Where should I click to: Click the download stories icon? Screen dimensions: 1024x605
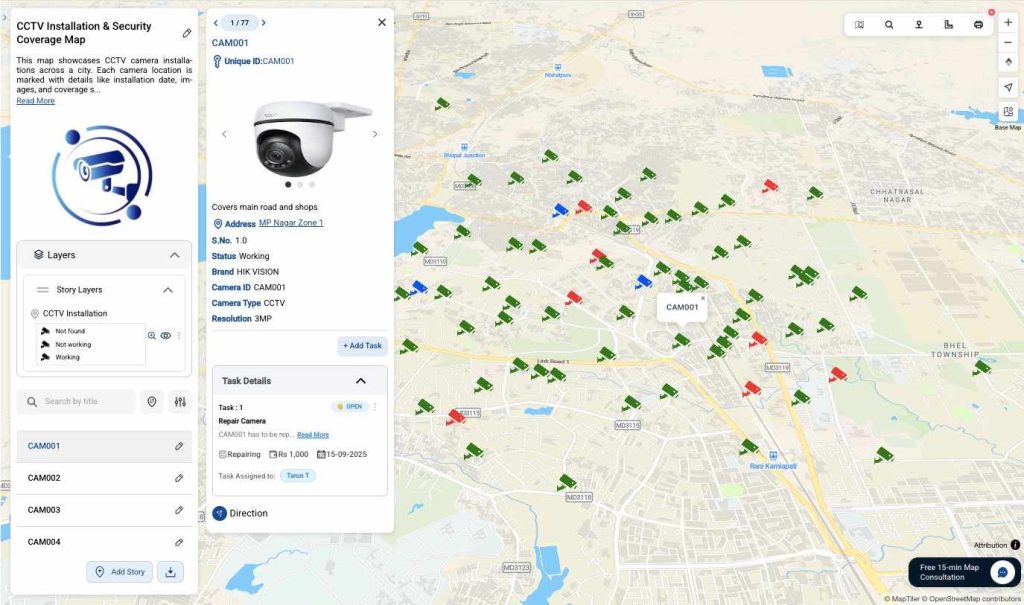170,572
